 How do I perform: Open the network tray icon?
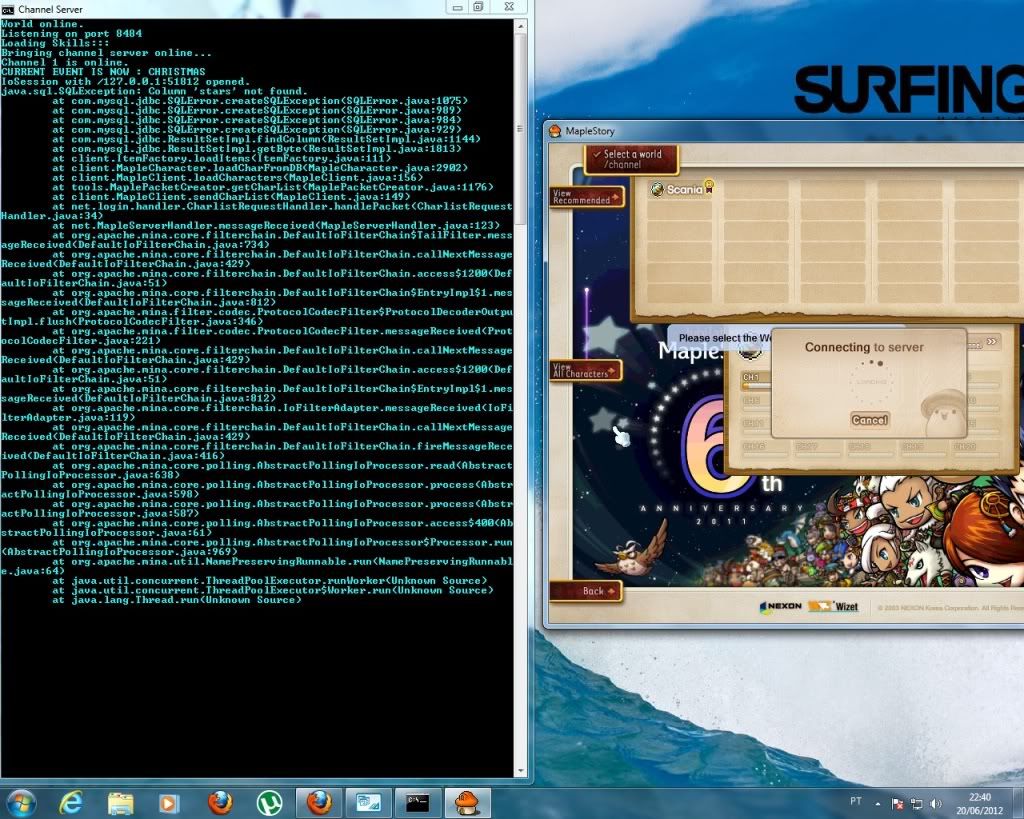917,803
